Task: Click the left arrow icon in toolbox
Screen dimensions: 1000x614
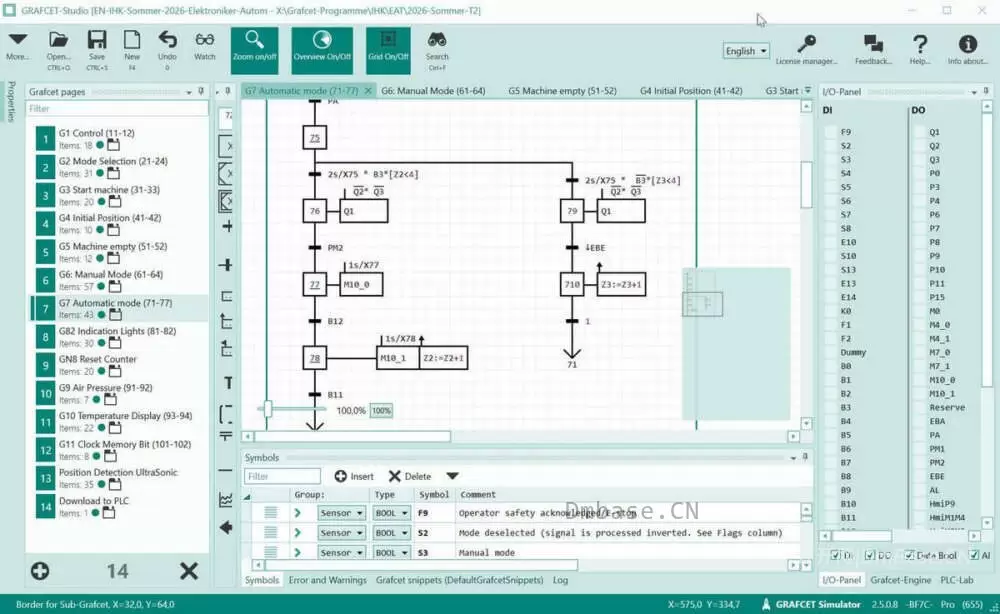Action: point(226,528)
